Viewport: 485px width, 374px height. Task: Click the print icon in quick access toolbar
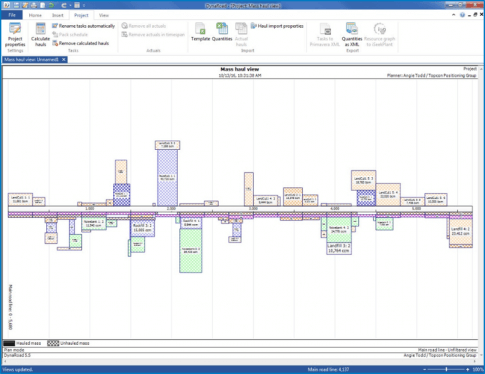point(34,5)
